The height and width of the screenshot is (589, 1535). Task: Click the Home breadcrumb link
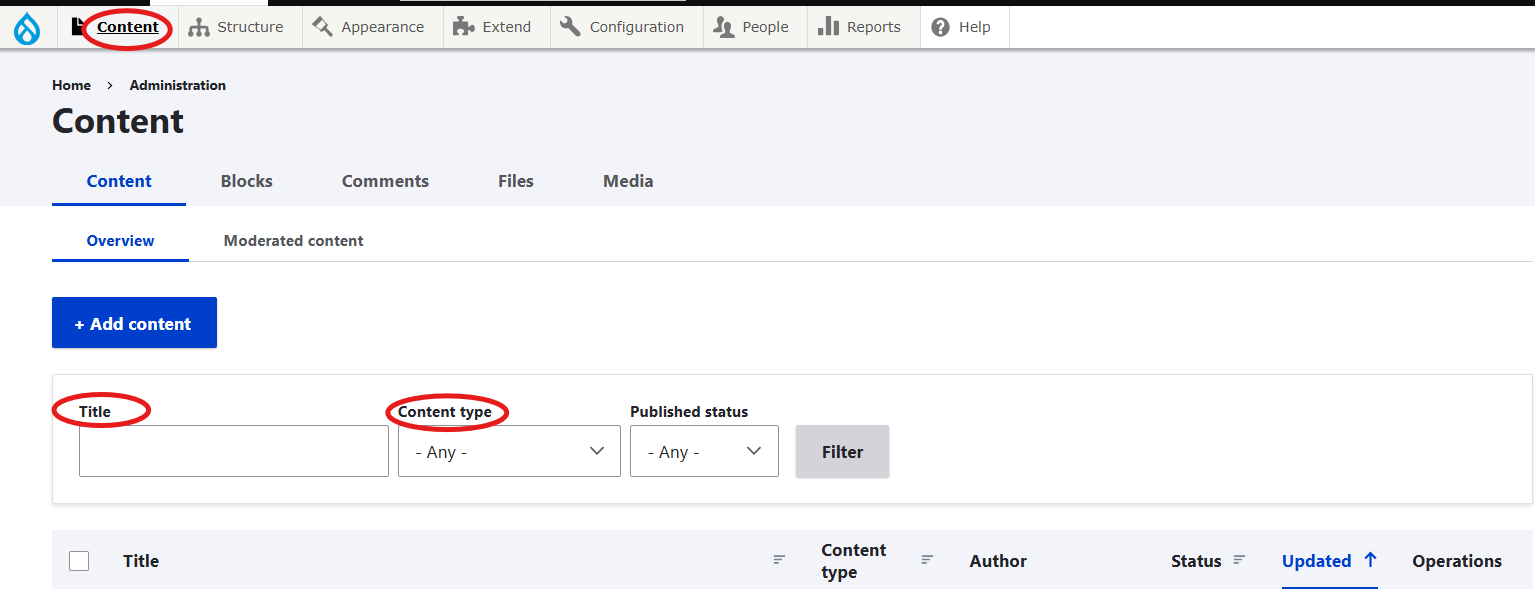click(71, 85)
